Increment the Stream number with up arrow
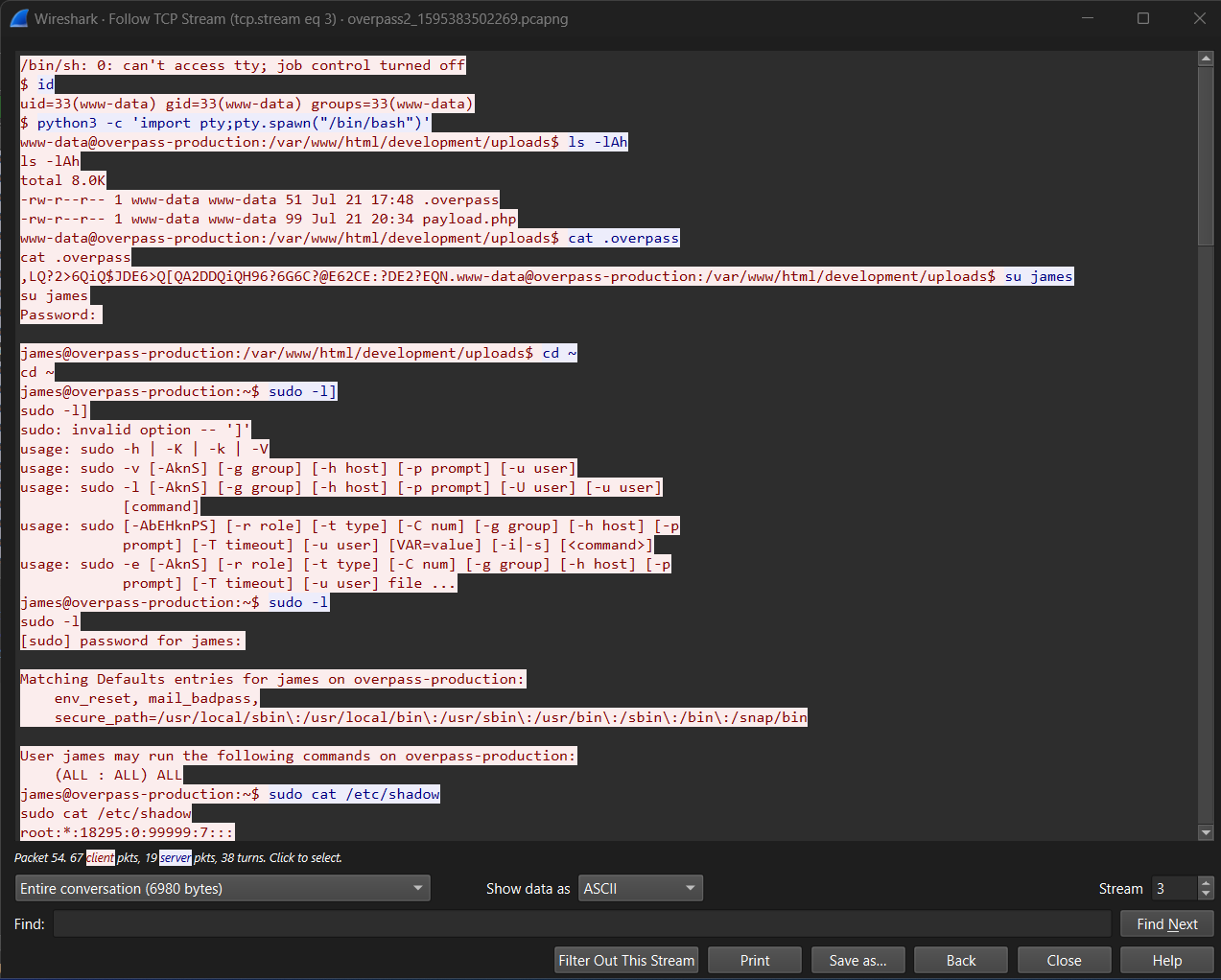Screen dimensions: 1221x980 tap(1207, 883)
